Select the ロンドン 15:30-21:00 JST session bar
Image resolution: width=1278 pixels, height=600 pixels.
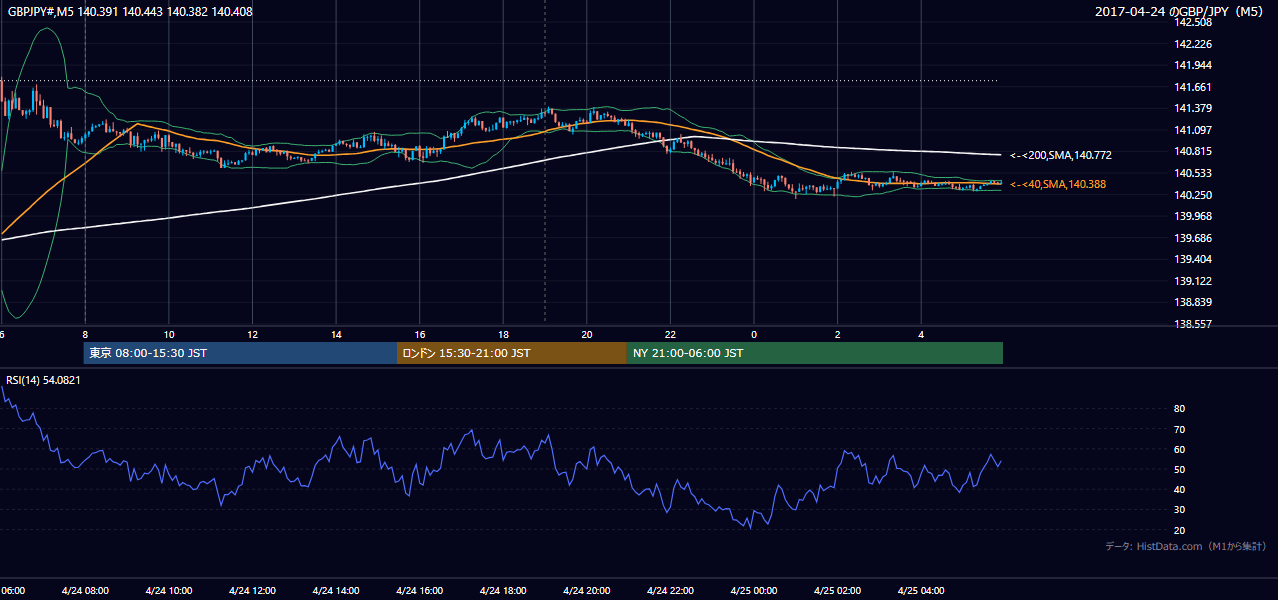(x=512, y=353)
